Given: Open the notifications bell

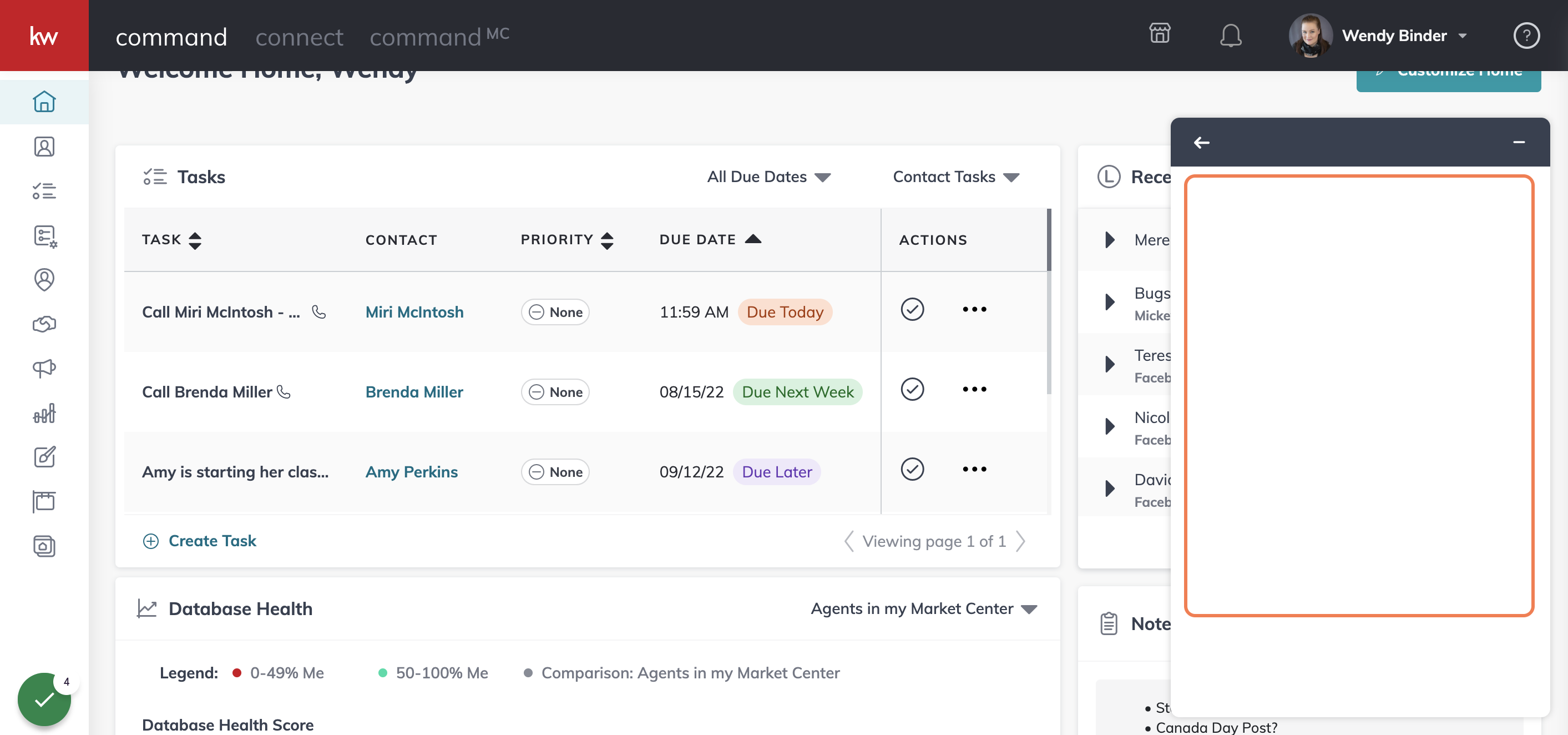Looking at the screenshot, I should [x=1231, y=36].
